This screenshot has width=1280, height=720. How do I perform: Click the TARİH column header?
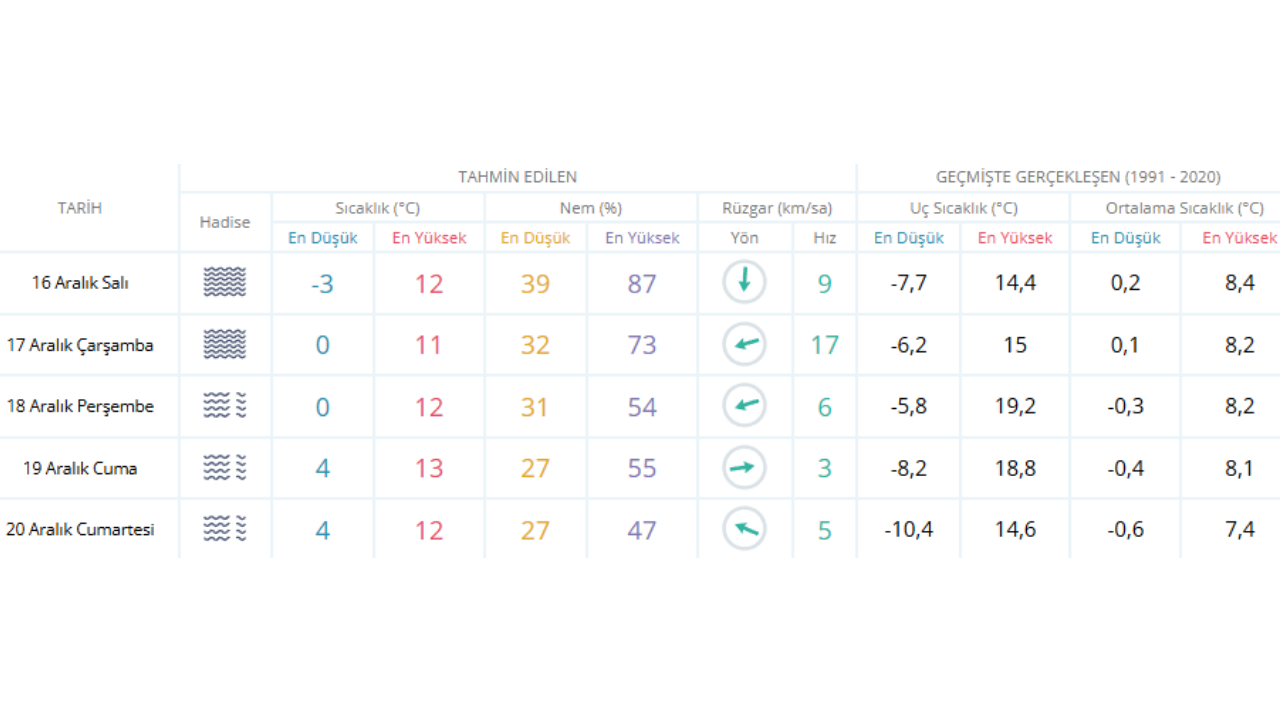[x=80, y=208]
